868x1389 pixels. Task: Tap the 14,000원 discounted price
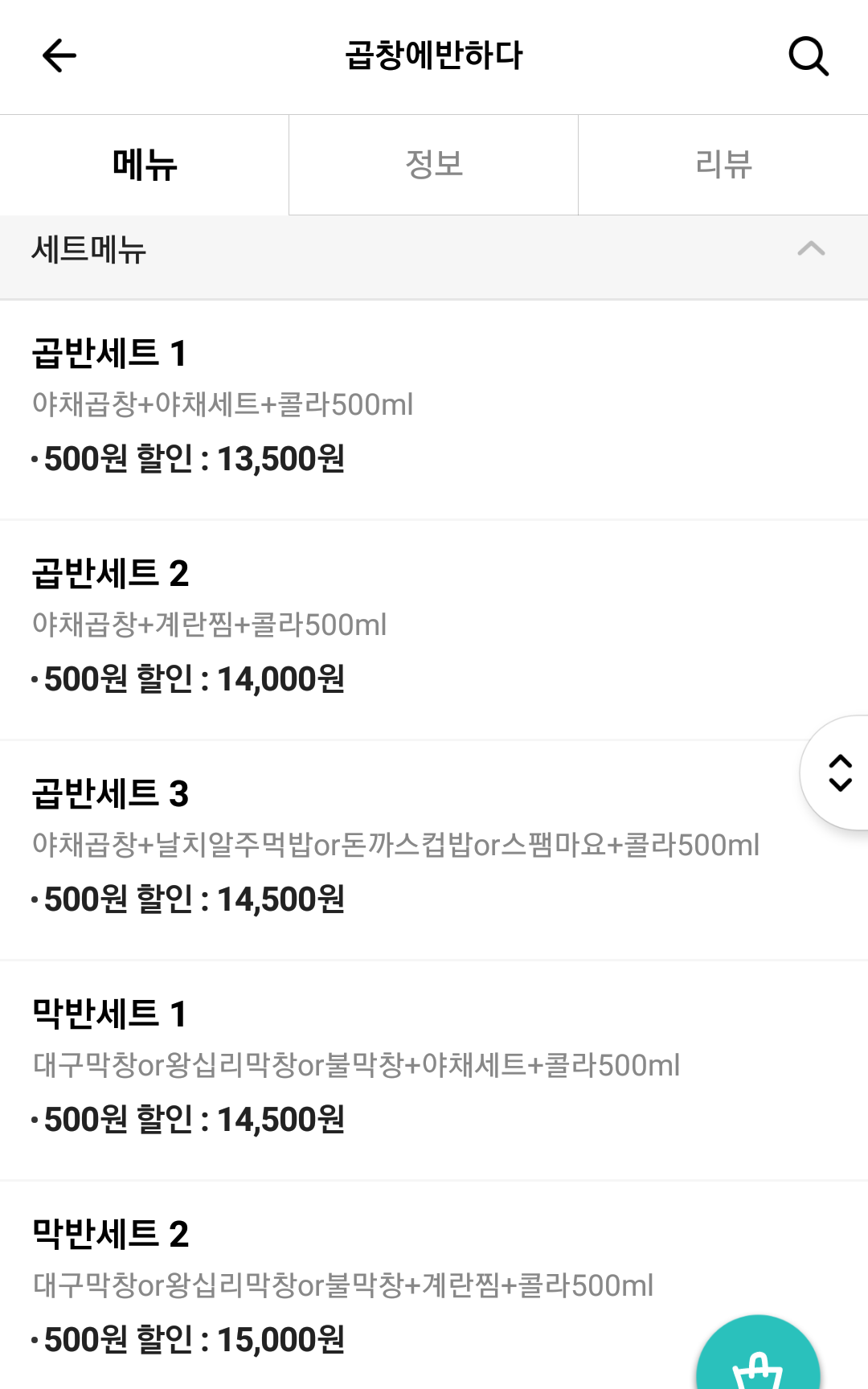click(280, 679)
